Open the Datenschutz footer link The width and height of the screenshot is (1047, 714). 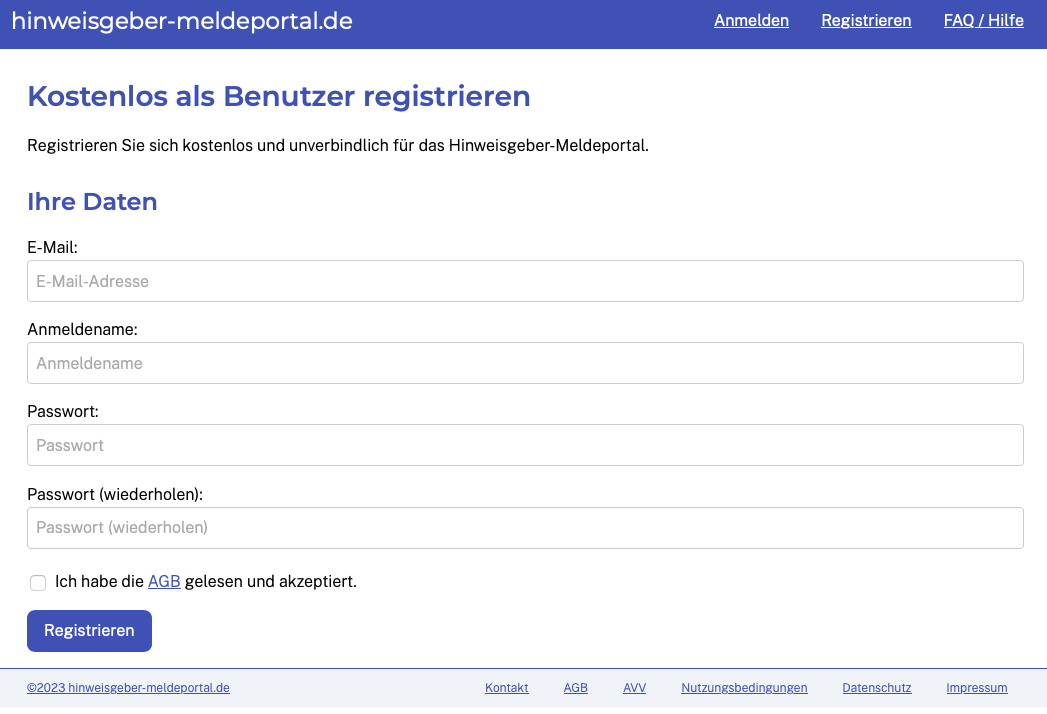point(876,688)
